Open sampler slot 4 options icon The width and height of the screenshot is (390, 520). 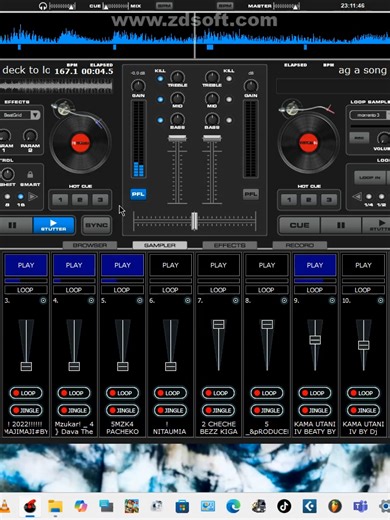91,301
